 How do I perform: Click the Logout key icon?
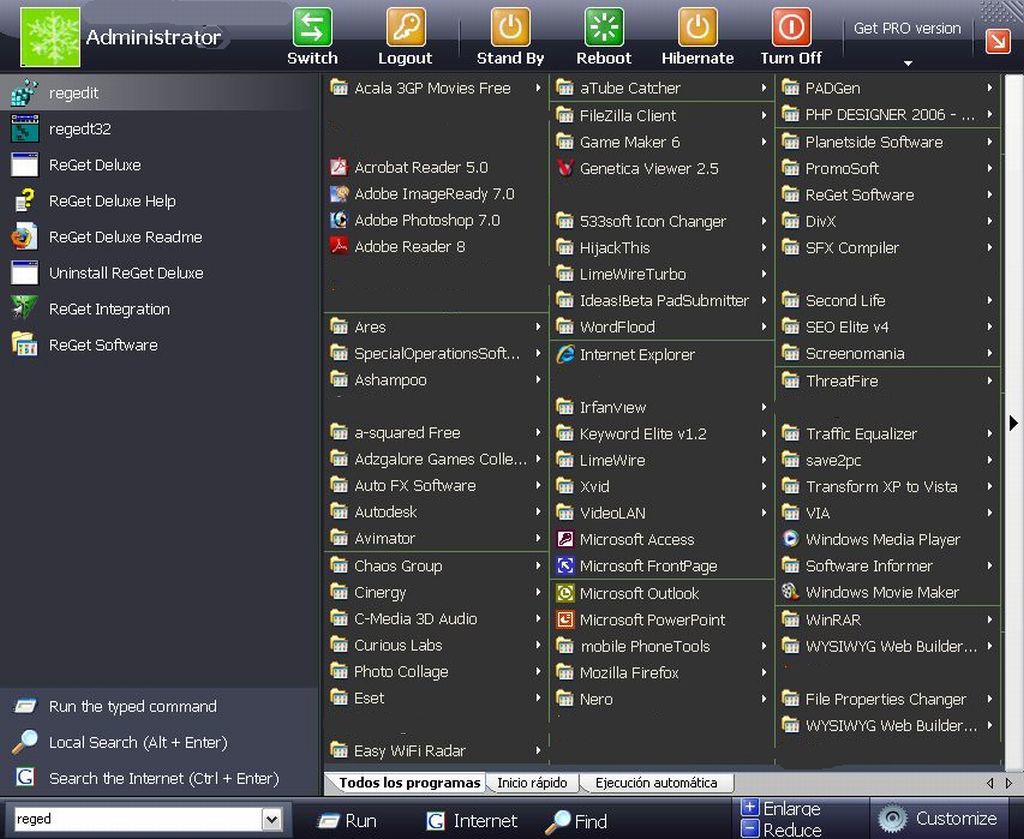pos(406,27)
